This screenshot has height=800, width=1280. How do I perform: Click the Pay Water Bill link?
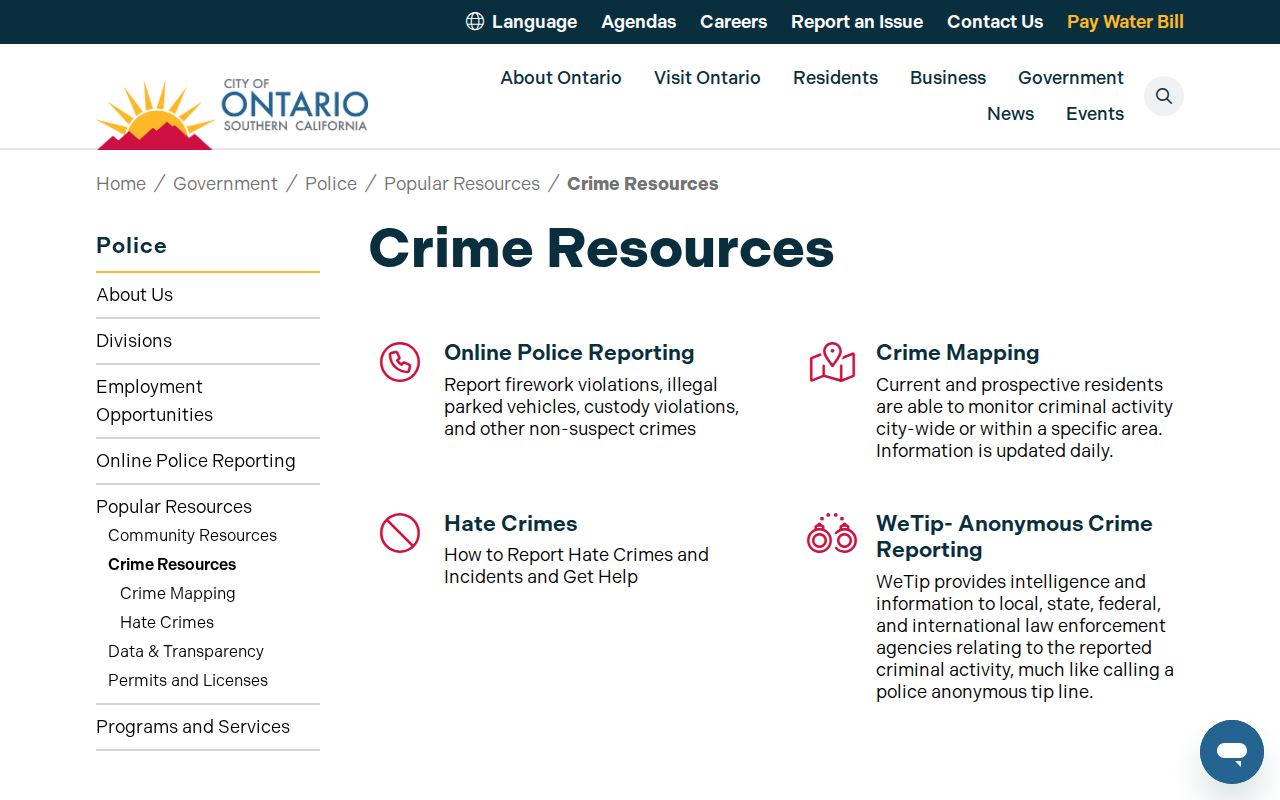[1125, 22]
